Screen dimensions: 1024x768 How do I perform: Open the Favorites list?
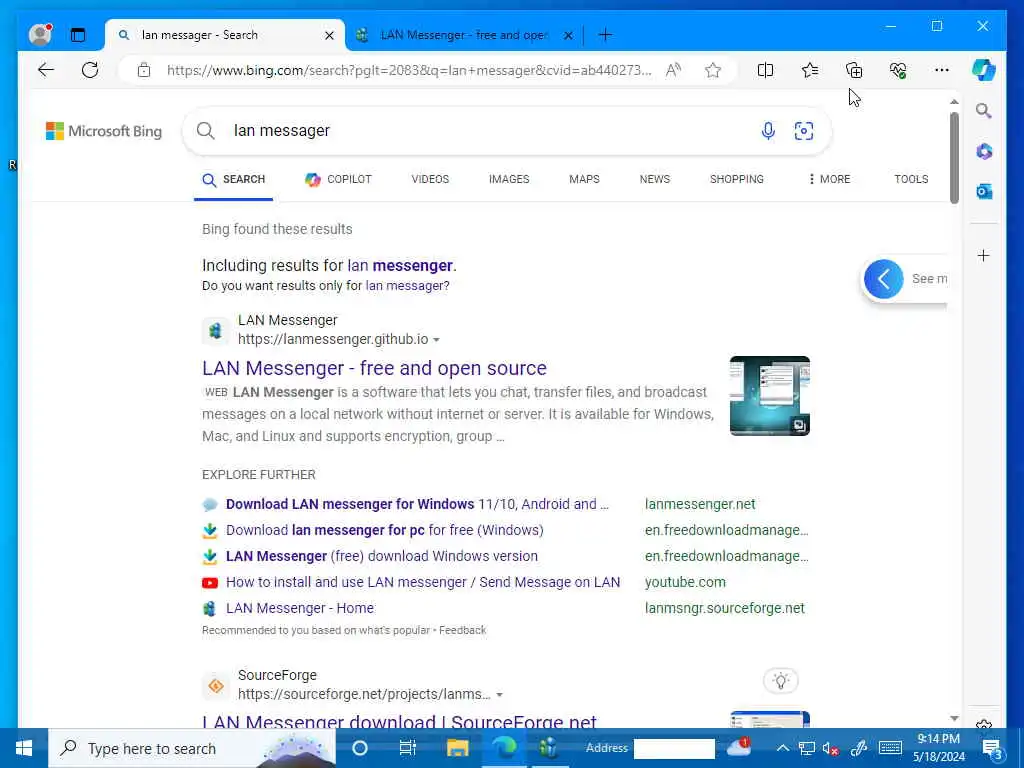[810, 70]
